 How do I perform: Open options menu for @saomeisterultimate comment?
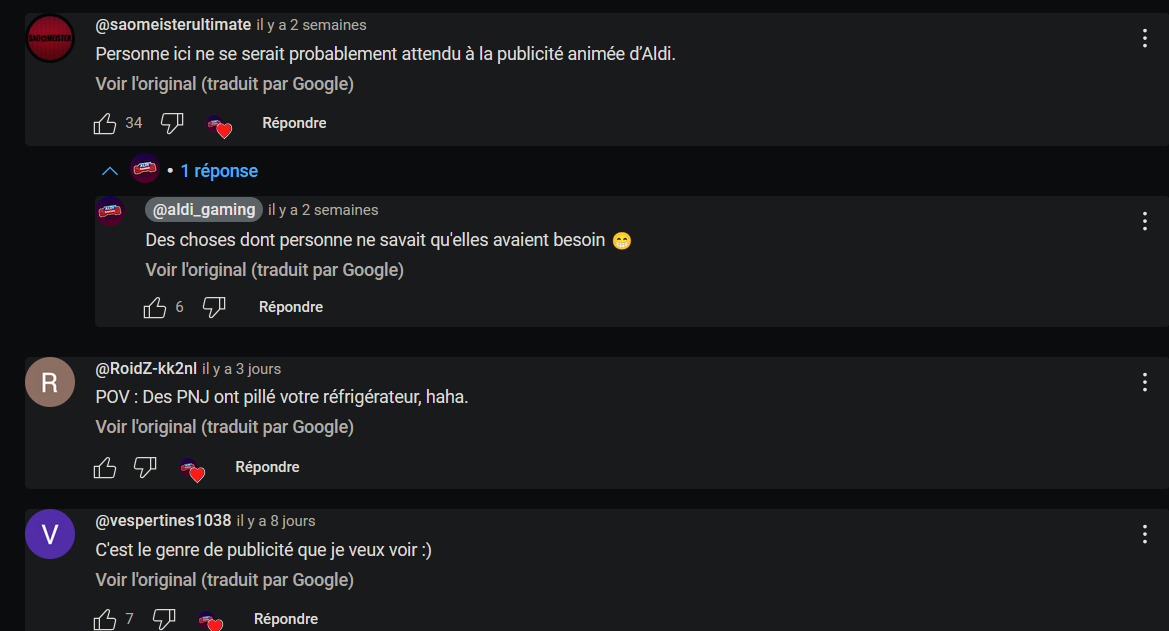coord(1144,38)
